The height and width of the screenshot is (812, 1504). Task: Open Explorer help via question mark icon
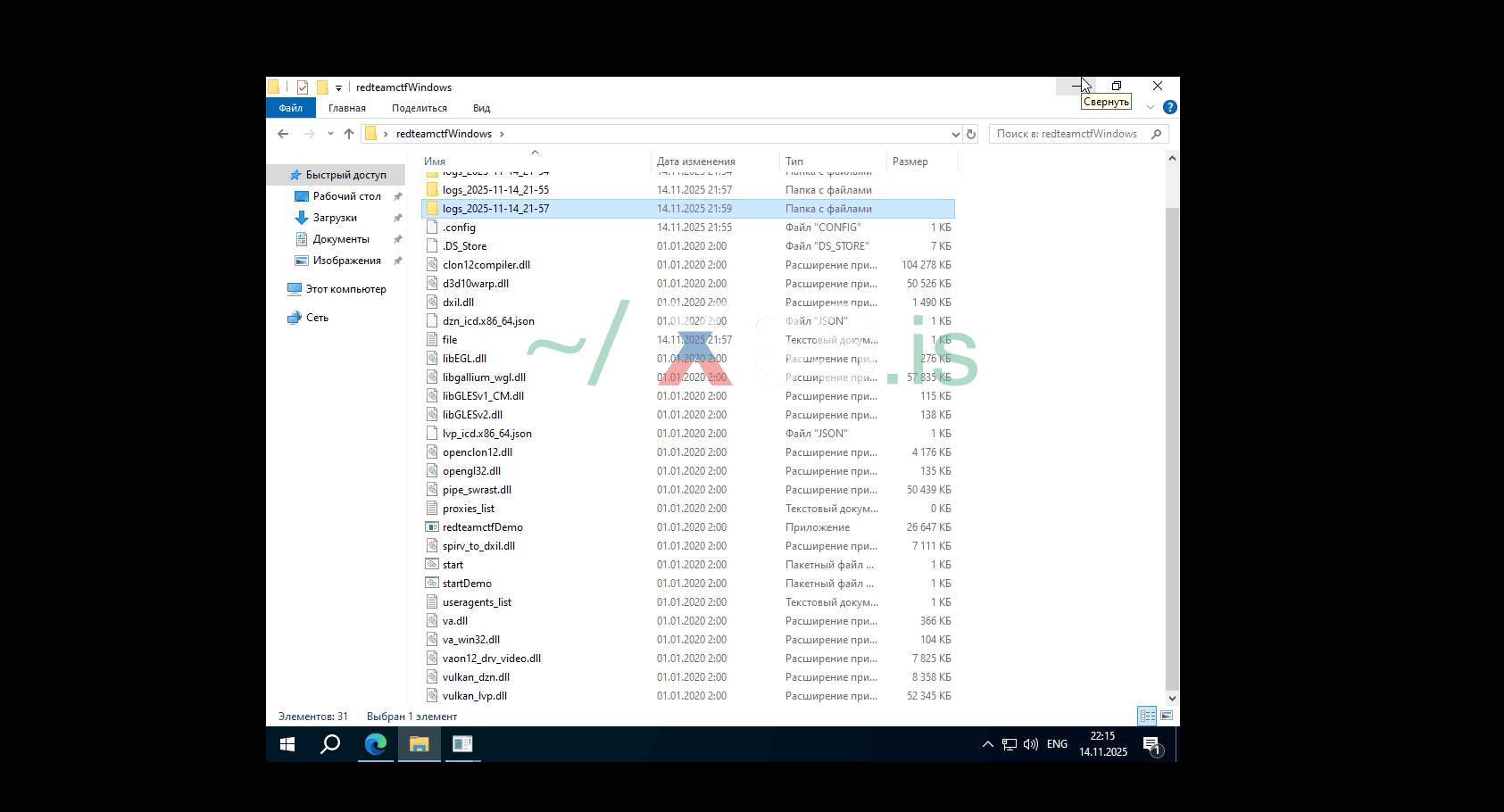pyautogui.click(x=1170, y=107)
